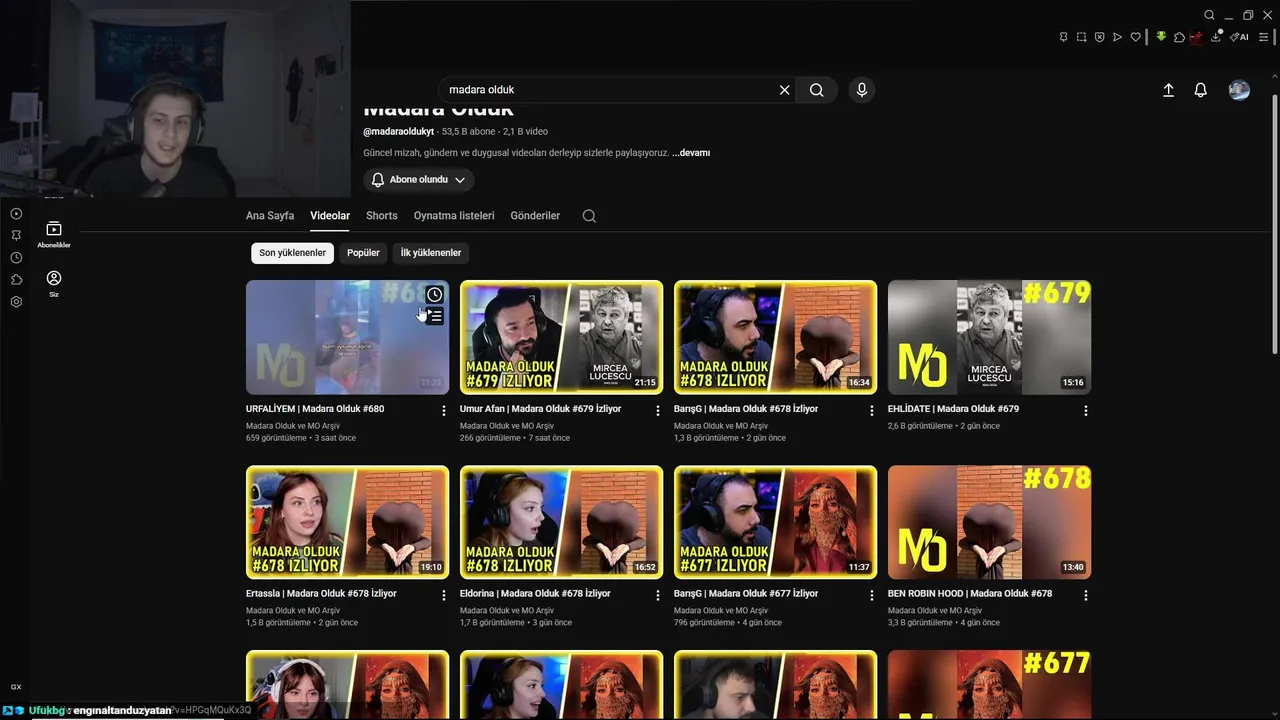The height and width of the screenshot is (720, 1280).
Task: Open browser downloads icon
Action: coord(1216,37)
